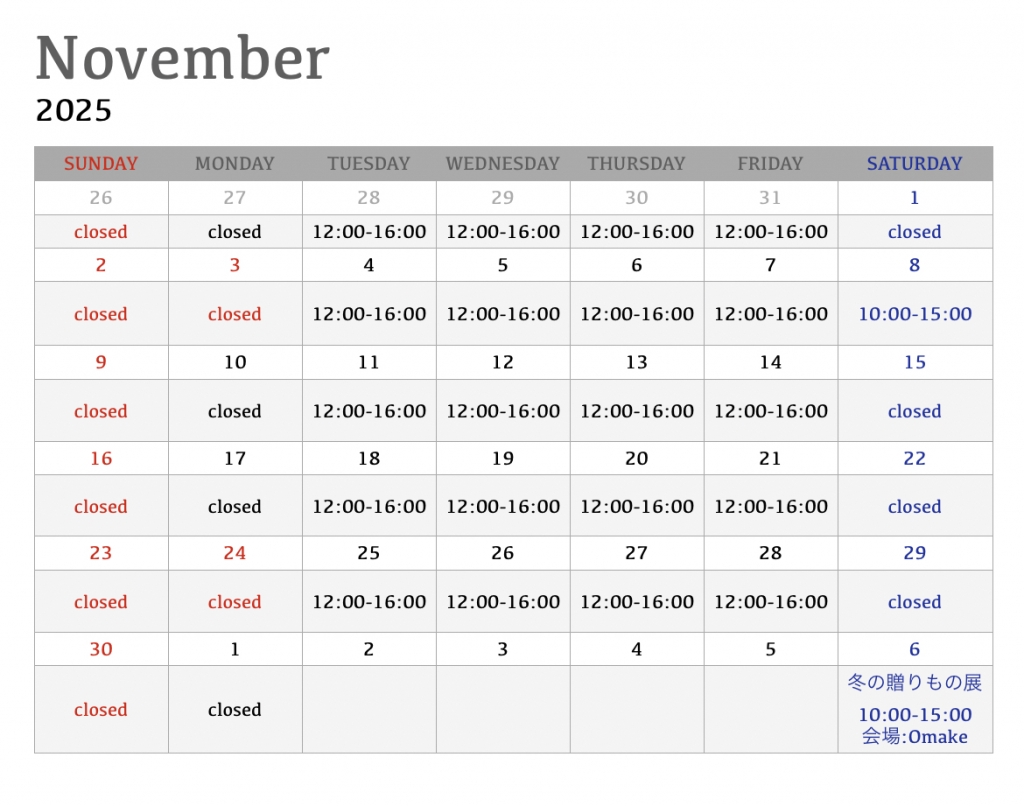Select the 冬の贈りもの展 event text
Viewport: 1024px width, 806px height.
click(x=914, y=683)
